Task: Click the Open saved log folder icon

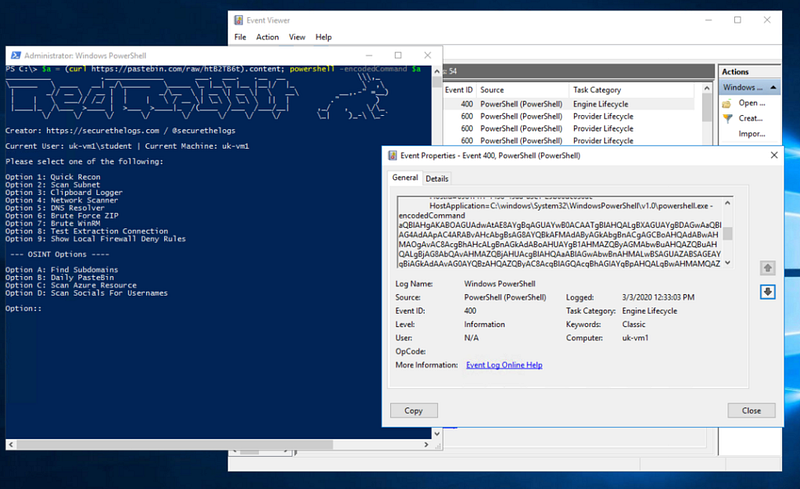Action: click(727, 104)
